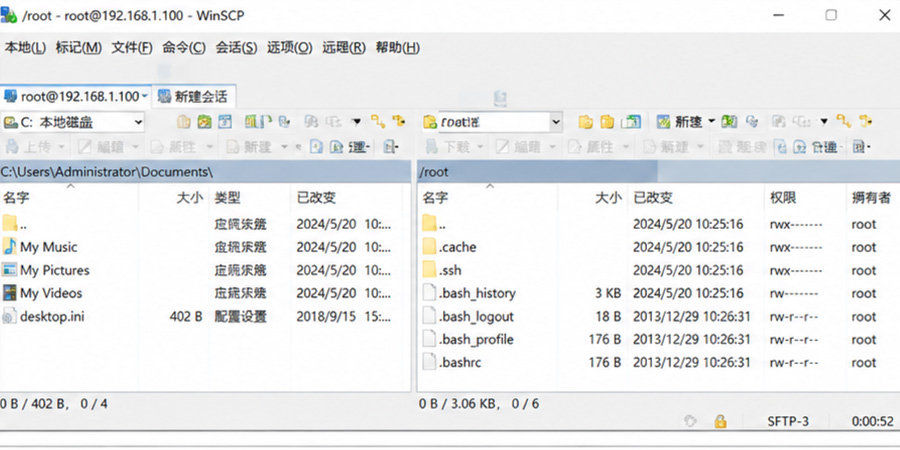
Task: Open the 帮助(H) menu
Action: click(x=398, y=48)
